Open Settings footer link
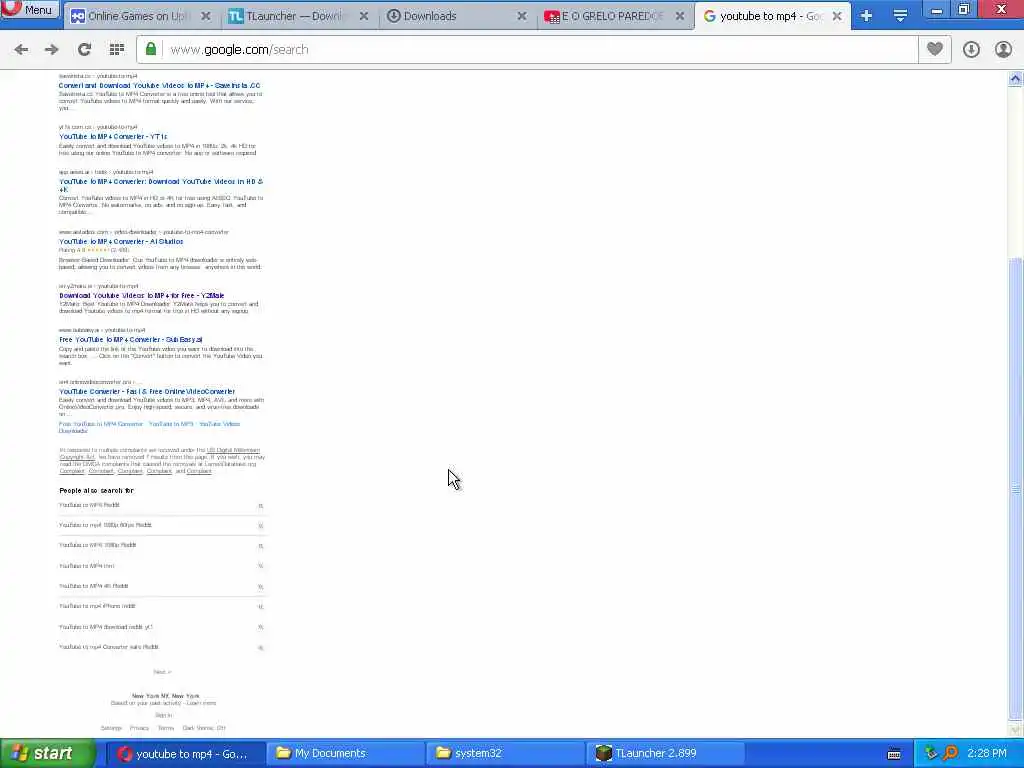This screenshot has width=1024, height=768. 111,728
